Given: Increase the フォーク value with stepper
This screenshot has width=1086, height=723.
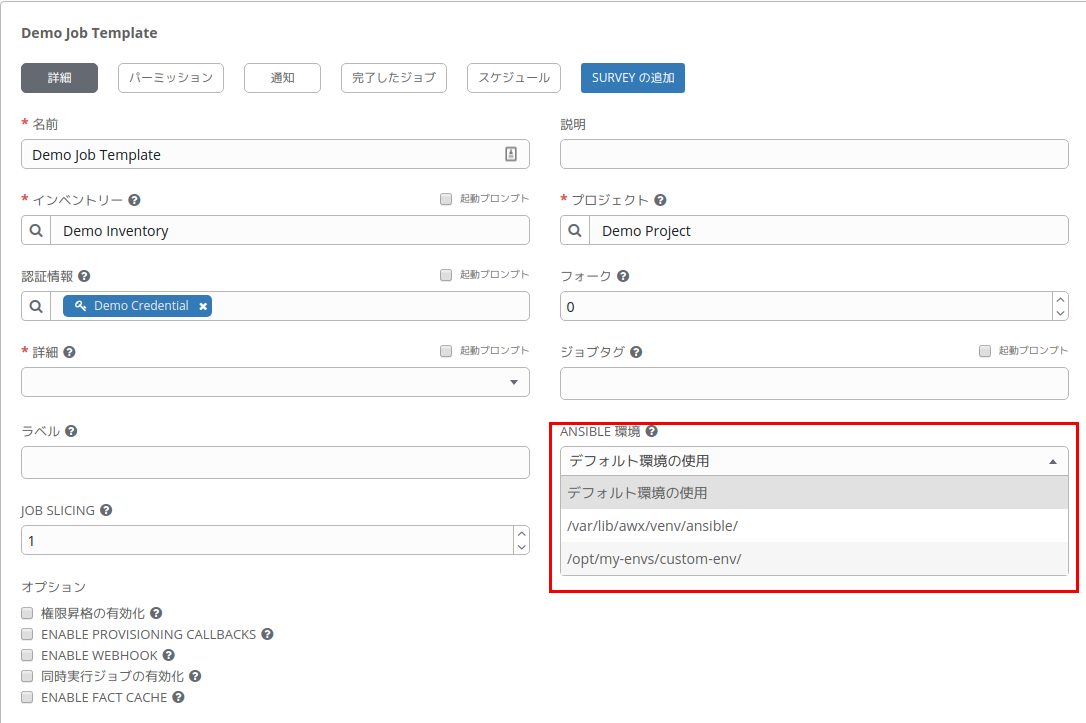Looking at the screenshot, I should pos(1060,299).
